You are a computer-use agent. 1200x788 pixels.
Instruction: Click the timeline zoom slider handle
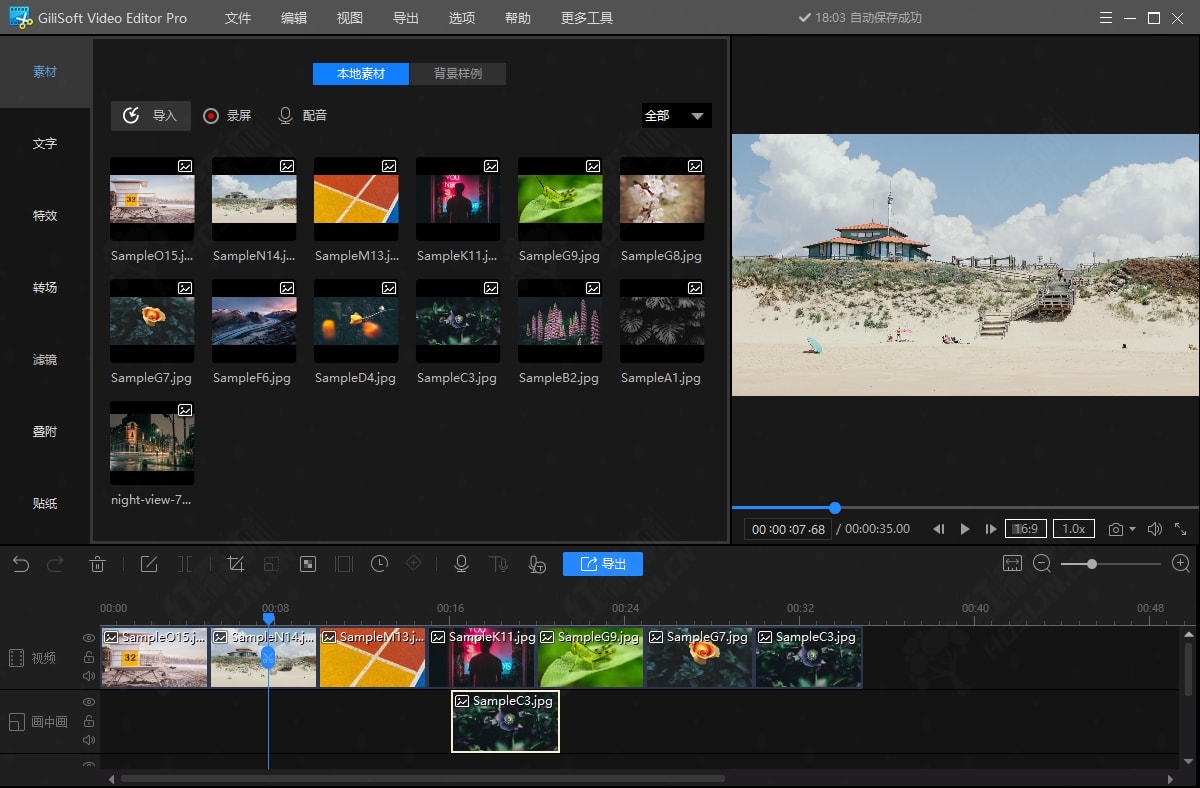tap(1092, 564)
